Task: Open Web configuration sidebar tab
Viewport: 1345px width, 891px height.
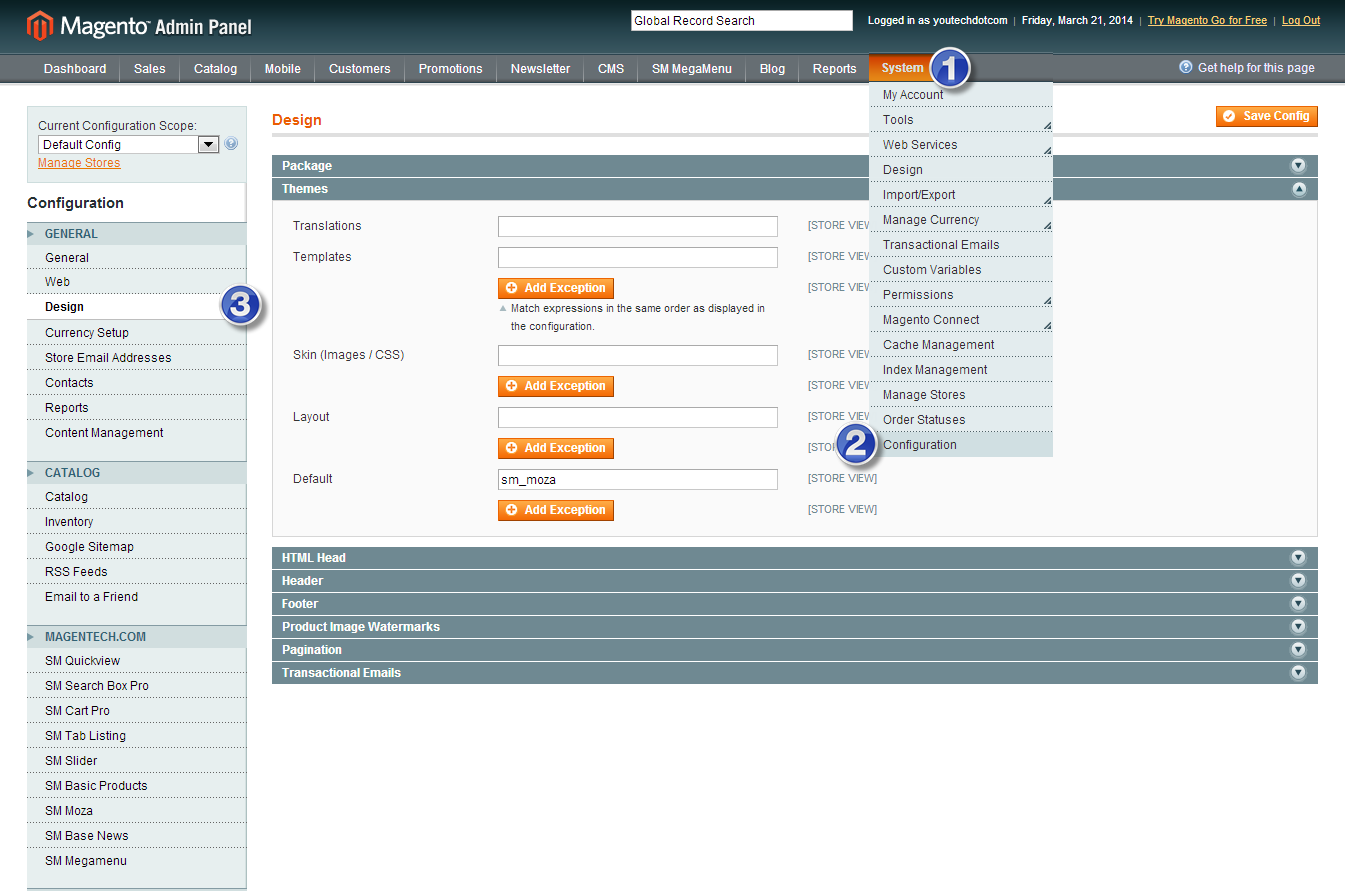Action: coord(136,282)
